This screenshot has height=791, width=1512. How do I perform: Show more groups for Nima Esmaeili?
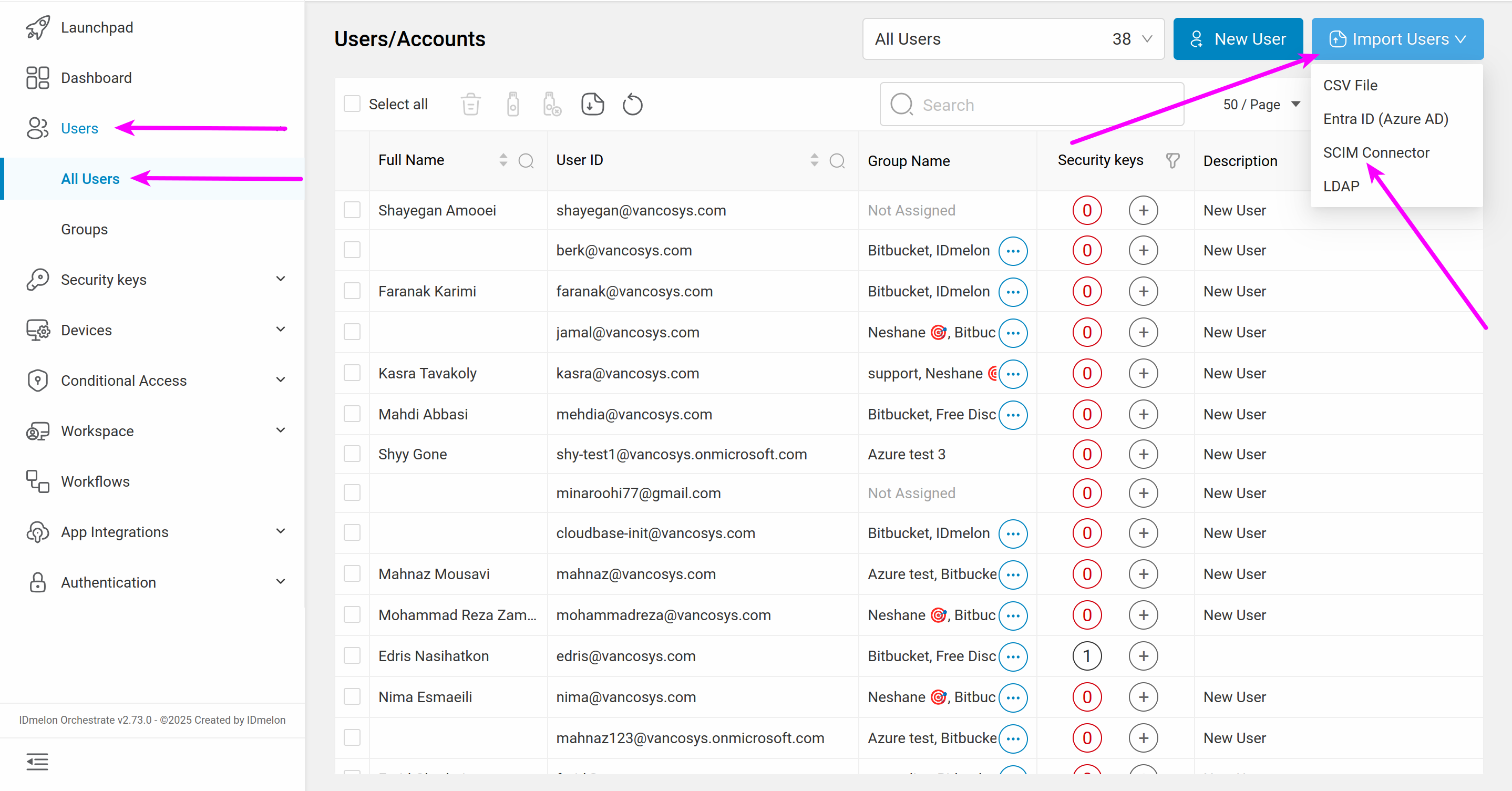[1013, 697]
